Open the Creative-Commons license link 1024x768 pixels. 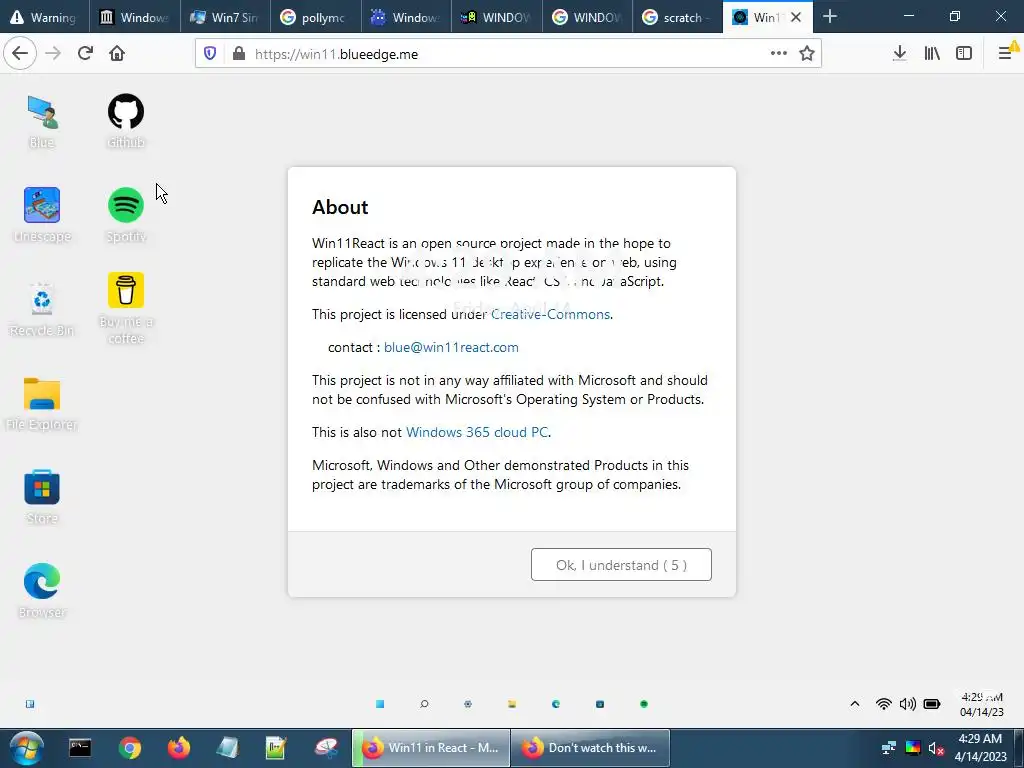551,314
